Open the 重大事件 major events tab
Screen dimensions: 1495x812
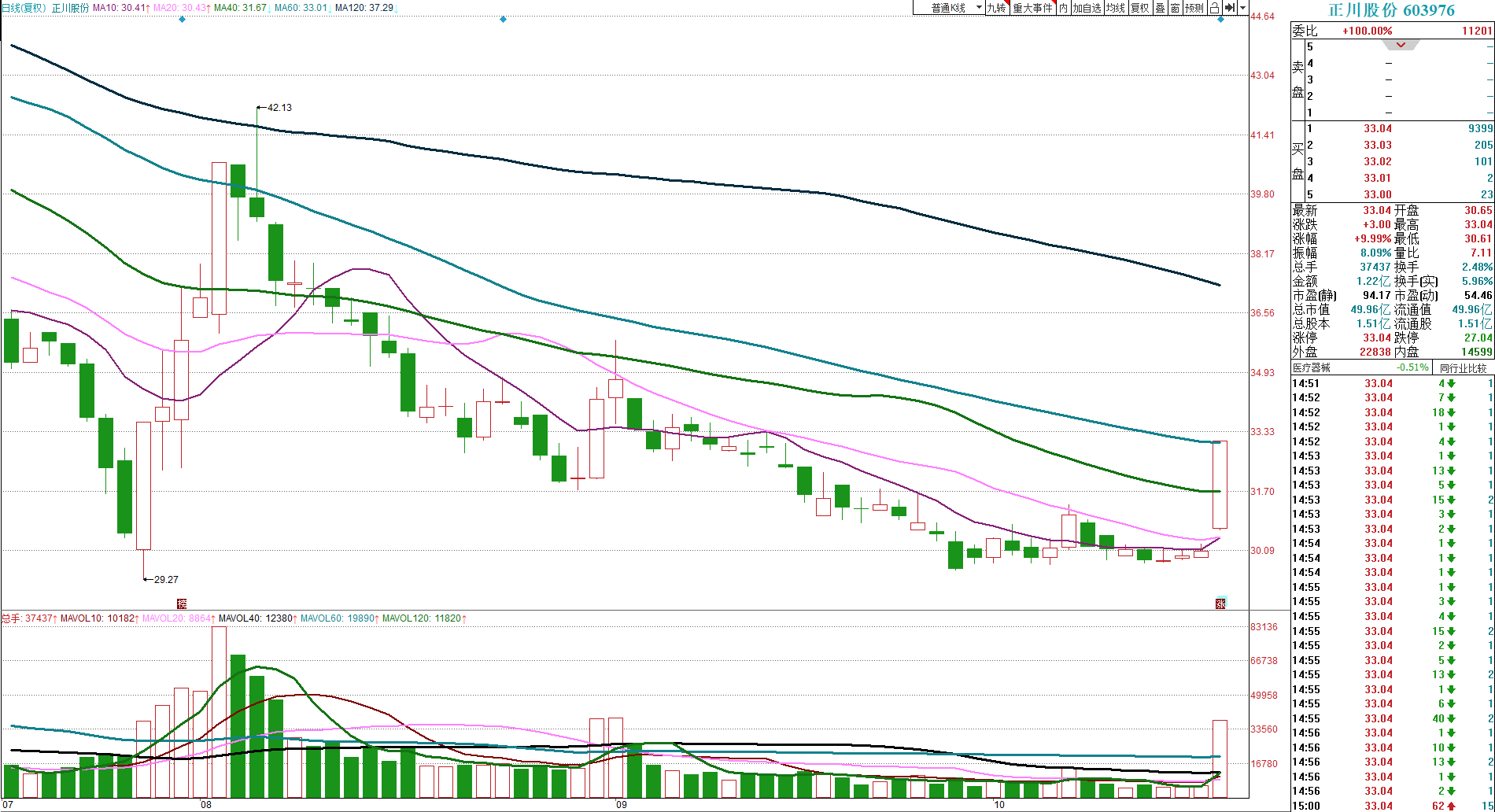pyautogui.click(x=1032, y=8)
